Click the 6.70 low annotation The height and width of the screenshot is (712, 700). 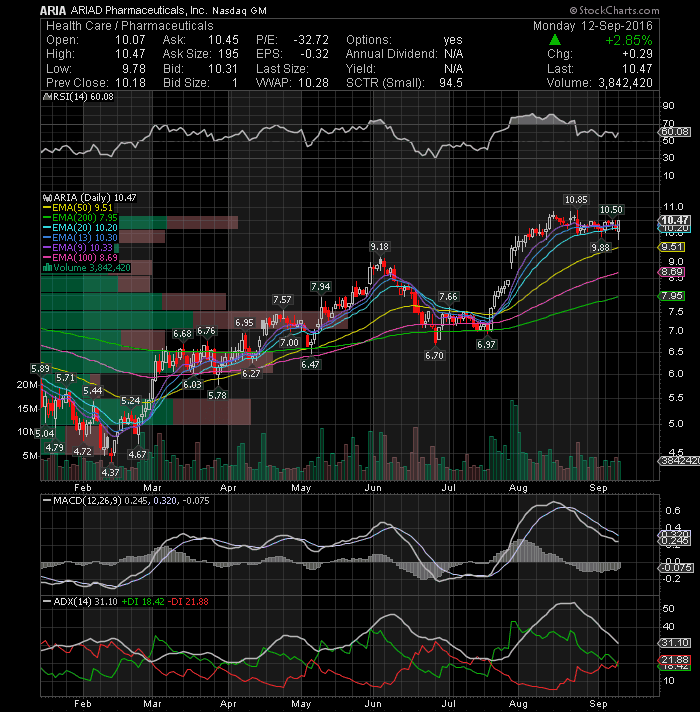pos(434,356)
